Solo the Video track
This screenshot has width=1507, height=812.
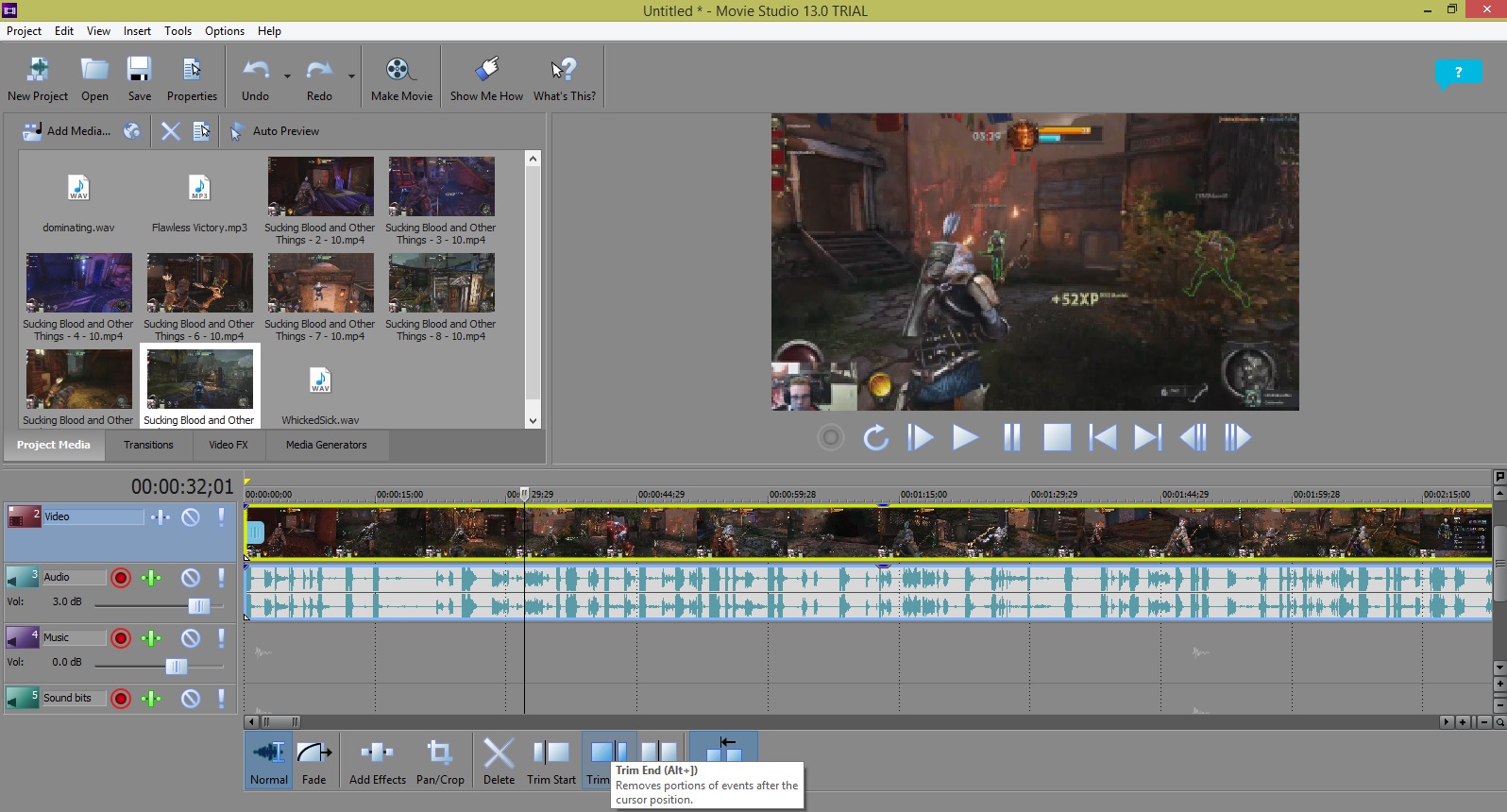(x=222, y=516)
